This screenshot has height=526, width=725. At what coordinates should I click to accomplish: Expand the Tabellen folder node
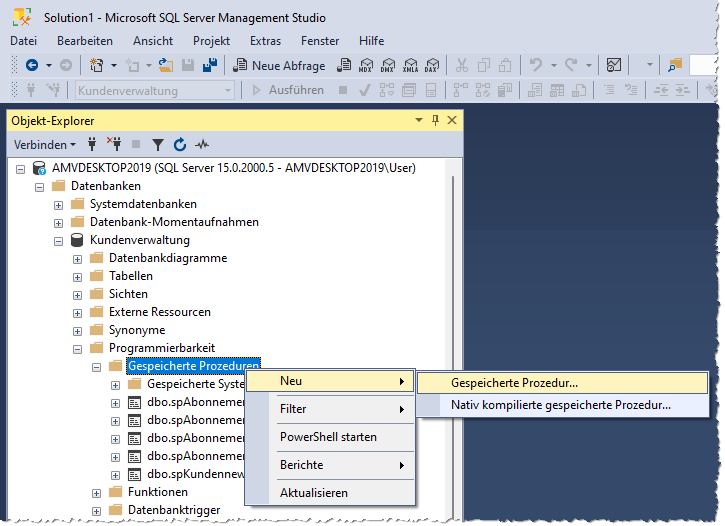tap(78, 276)
